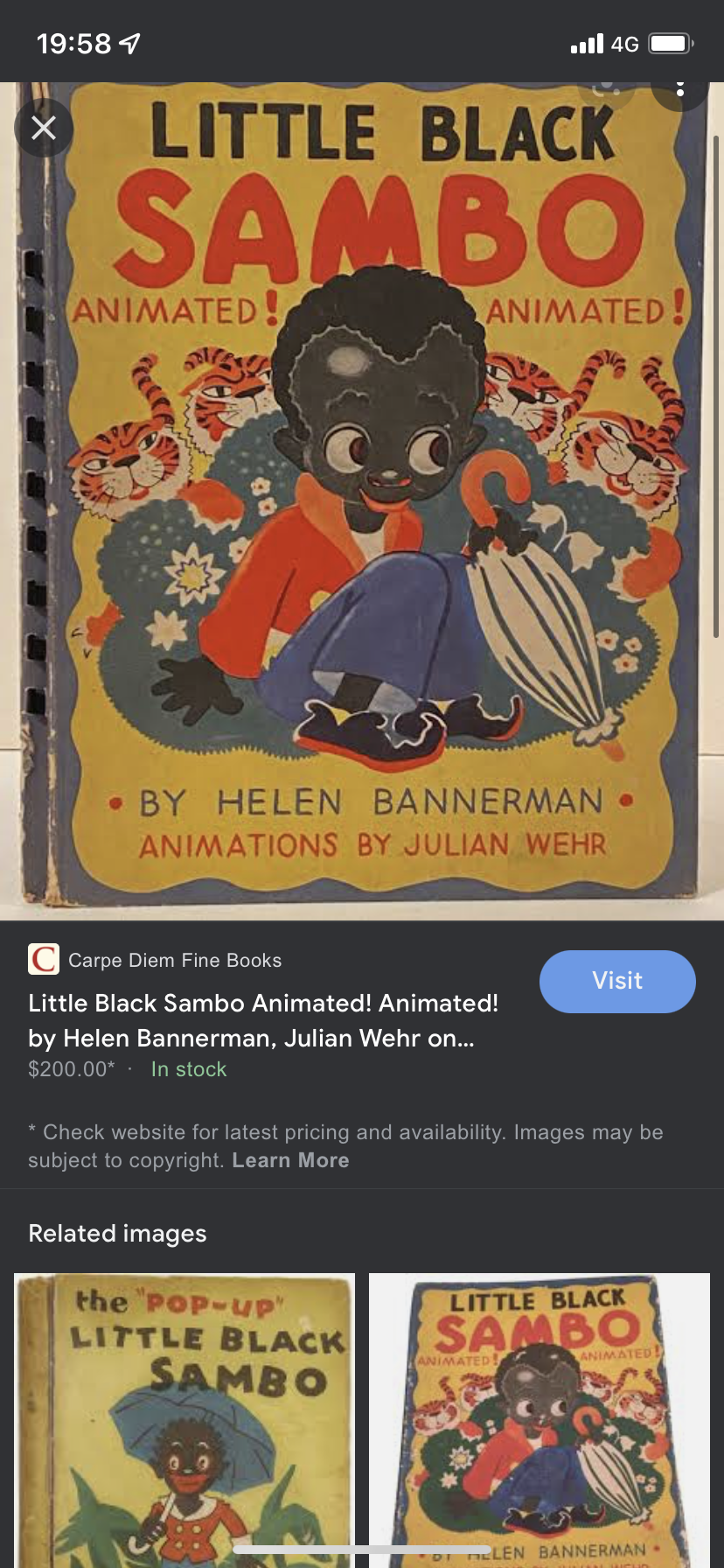The image size is (724, 1568).
Task: Tap the partially hidden Lens search icon
Action: coord(606,91)
